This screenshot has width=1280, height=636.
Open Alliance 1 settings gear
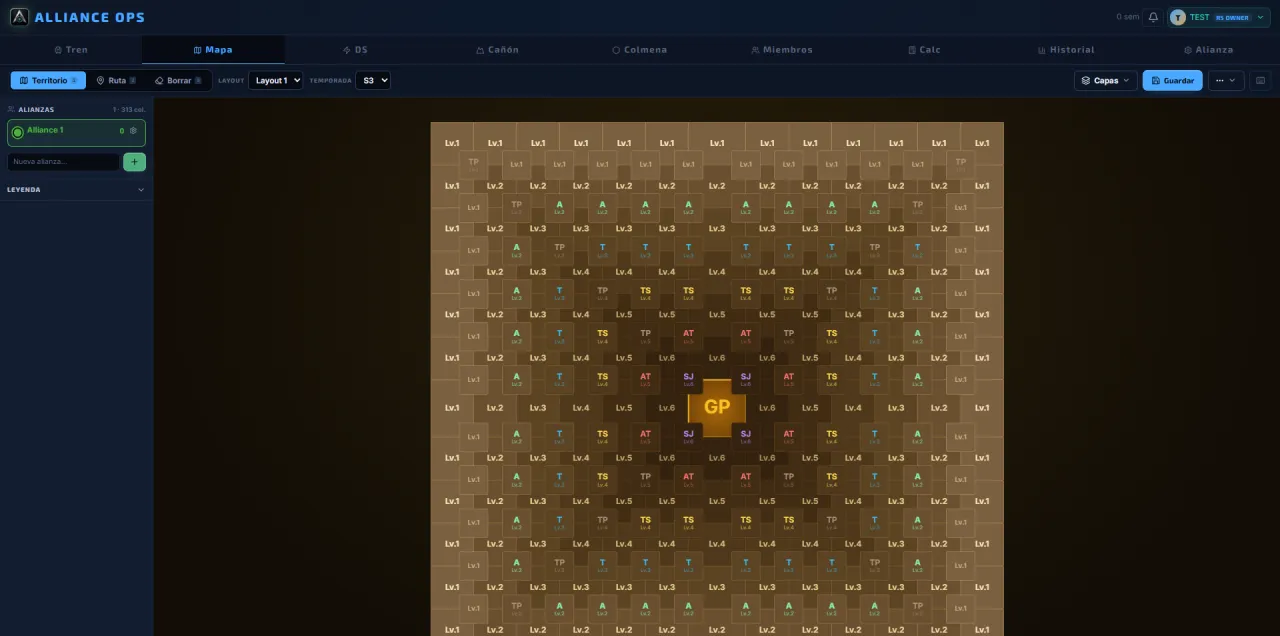133,130
